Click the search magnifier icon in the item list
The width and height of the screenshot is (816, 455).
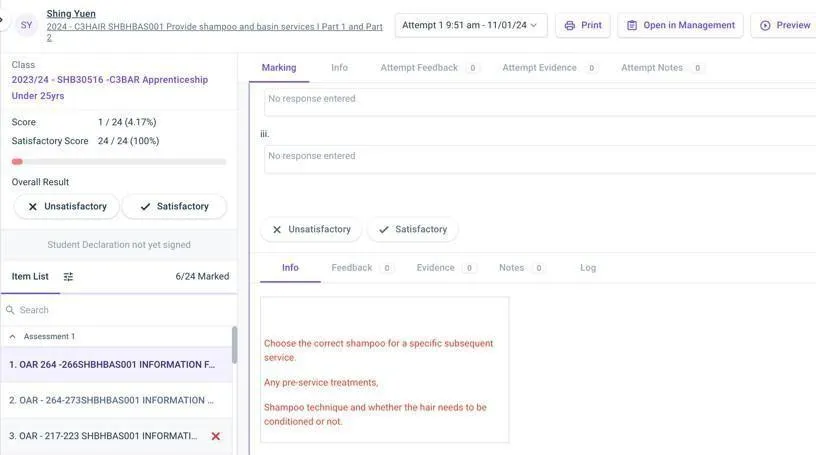coord(10,310)
